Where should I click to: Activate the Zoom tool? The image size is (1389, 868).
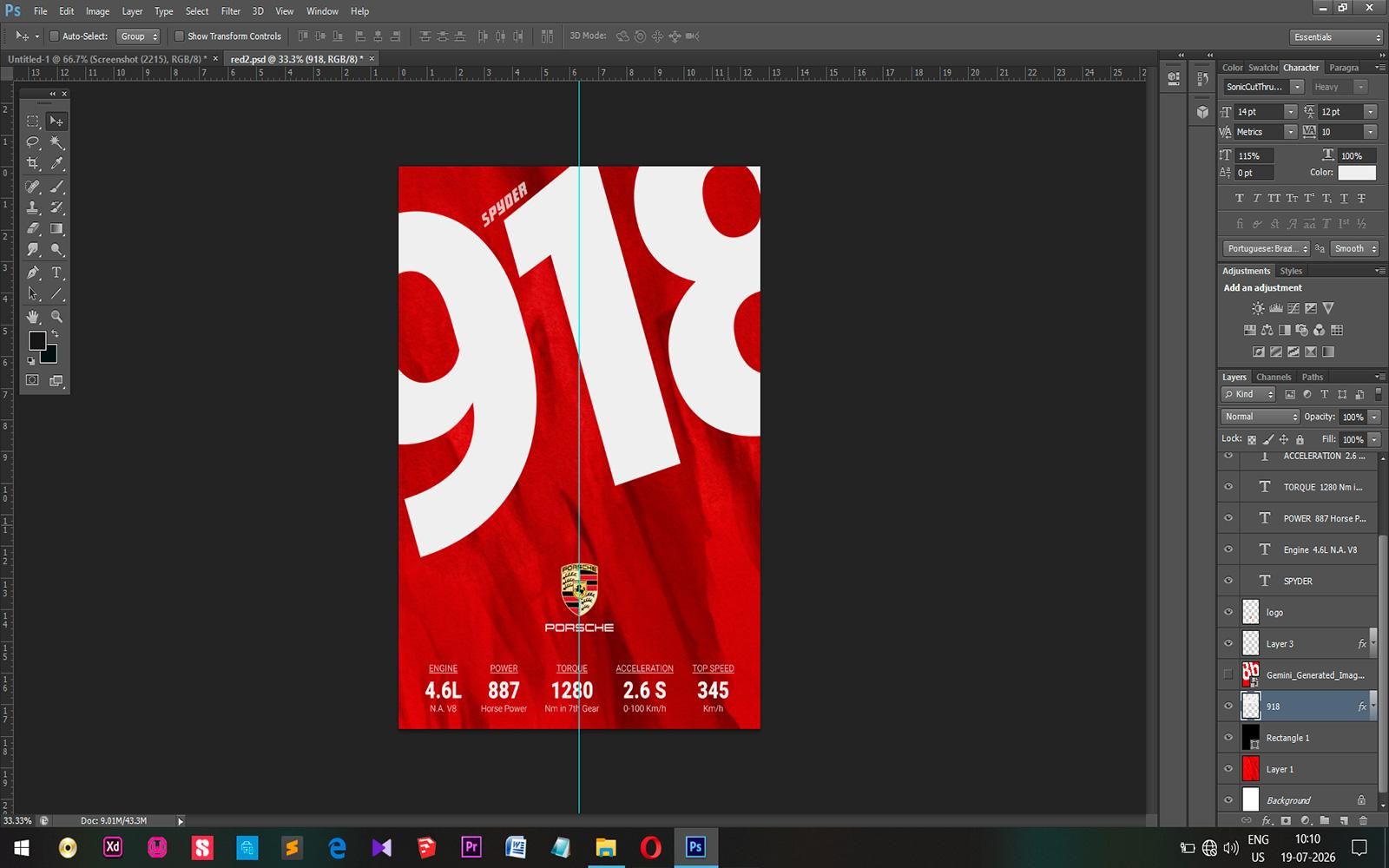tap(56, 317)
